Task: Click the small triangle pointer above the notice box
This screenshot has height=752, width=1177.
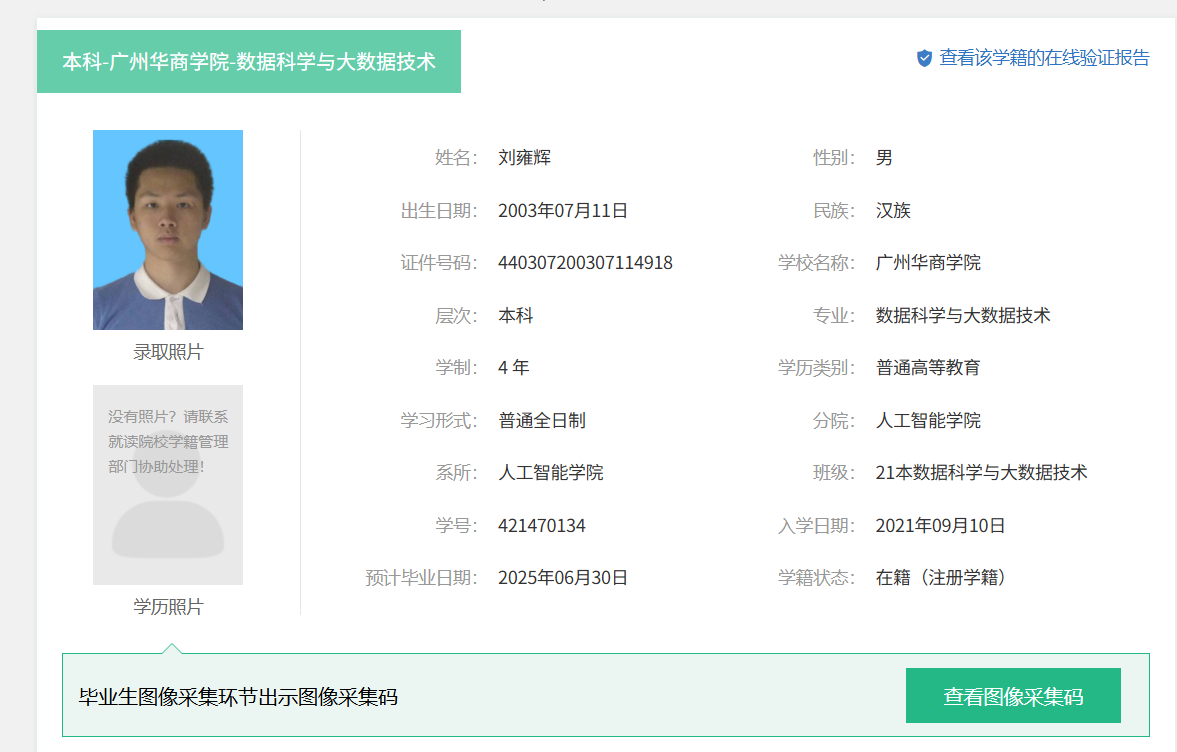Action: (171, 648)
